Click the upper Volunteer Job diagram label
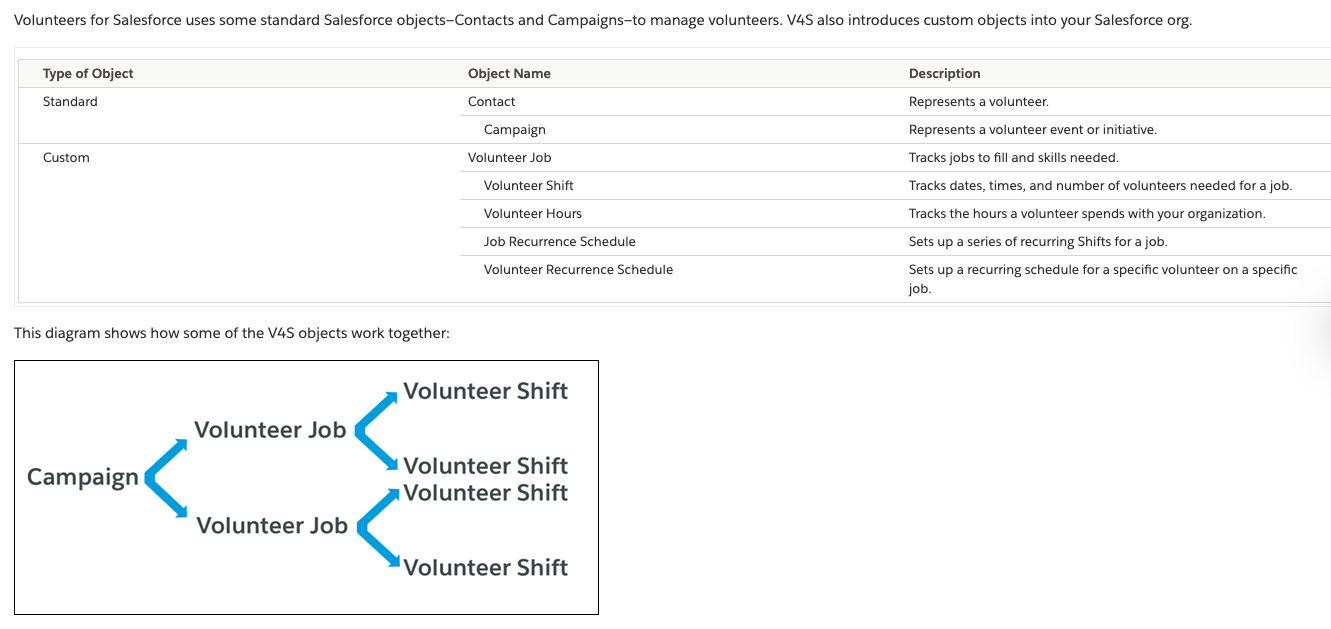Screen dimensions: 1331x629 (x=270, y=430)
